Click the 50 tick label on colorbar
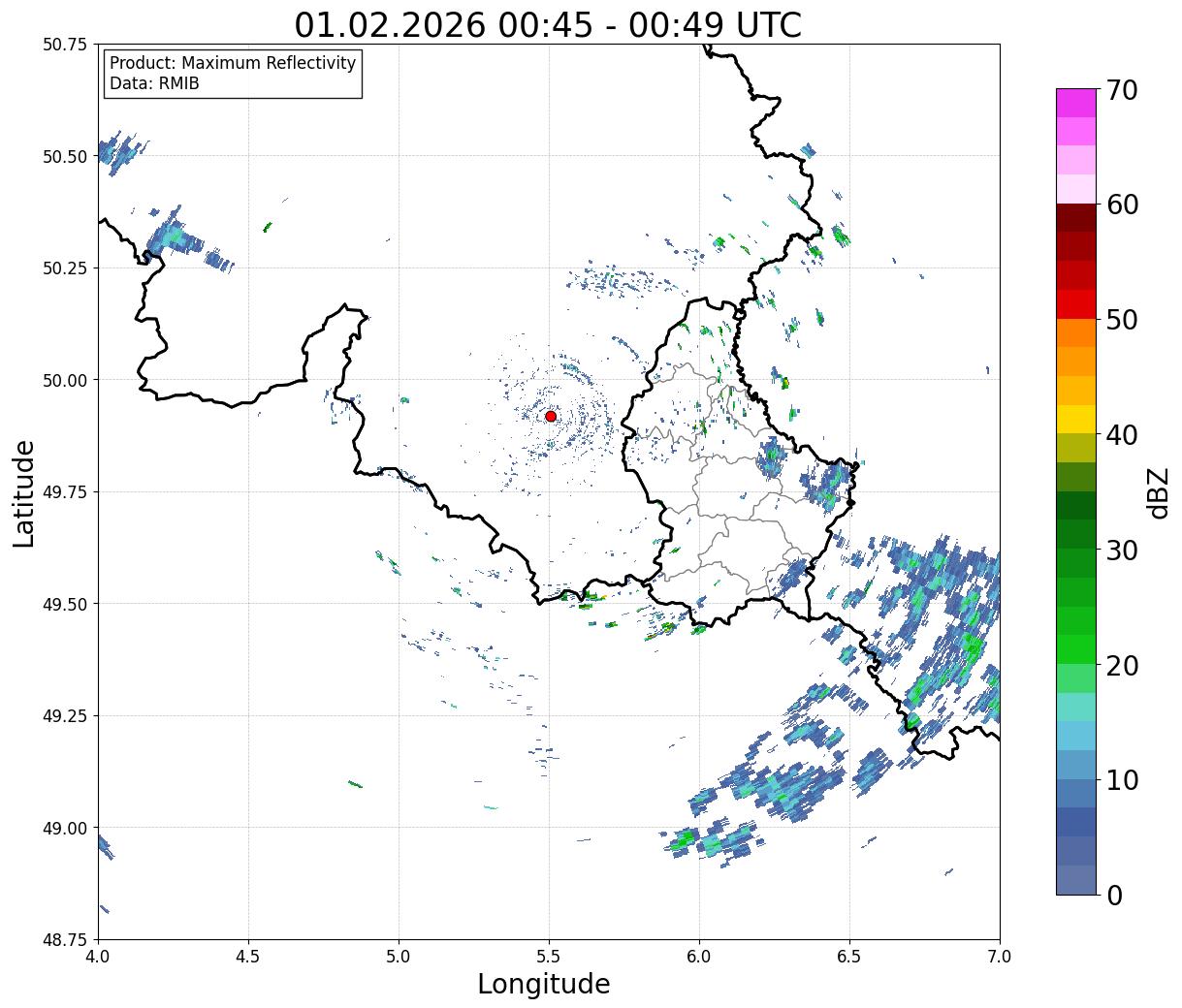Screen dimensions: 1182x1008 (x=1122, y=320)
